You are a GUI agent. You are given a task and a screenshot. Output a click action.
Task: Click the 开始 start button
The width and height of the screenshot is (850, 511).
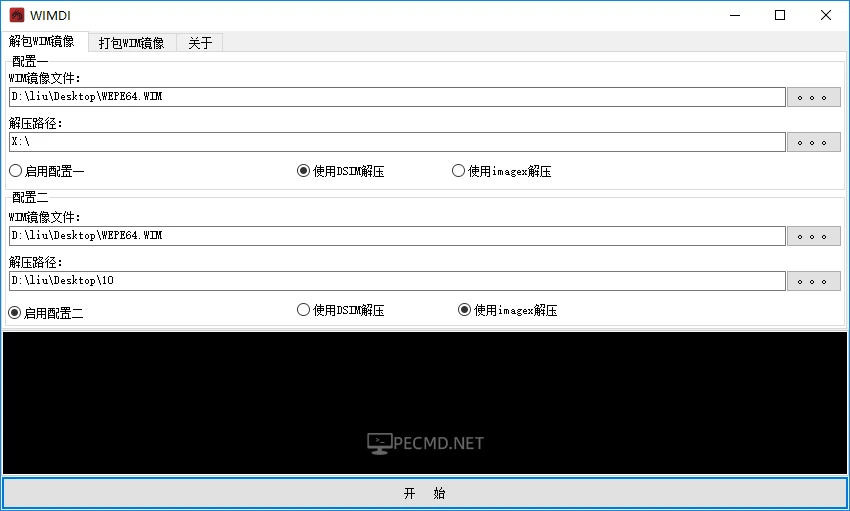pos(424,493)
